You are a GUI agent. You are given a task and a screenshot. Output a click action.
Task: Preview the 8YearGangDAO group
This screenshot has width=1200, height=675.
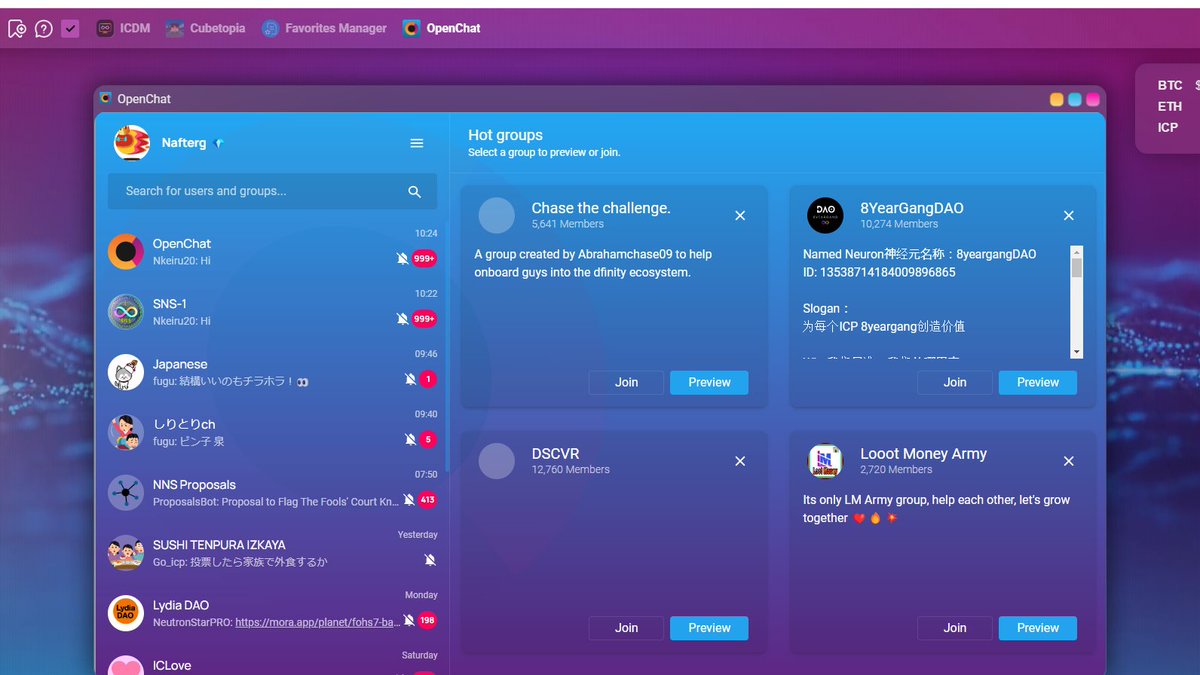pyautogui.click(x=1038, y=382)
